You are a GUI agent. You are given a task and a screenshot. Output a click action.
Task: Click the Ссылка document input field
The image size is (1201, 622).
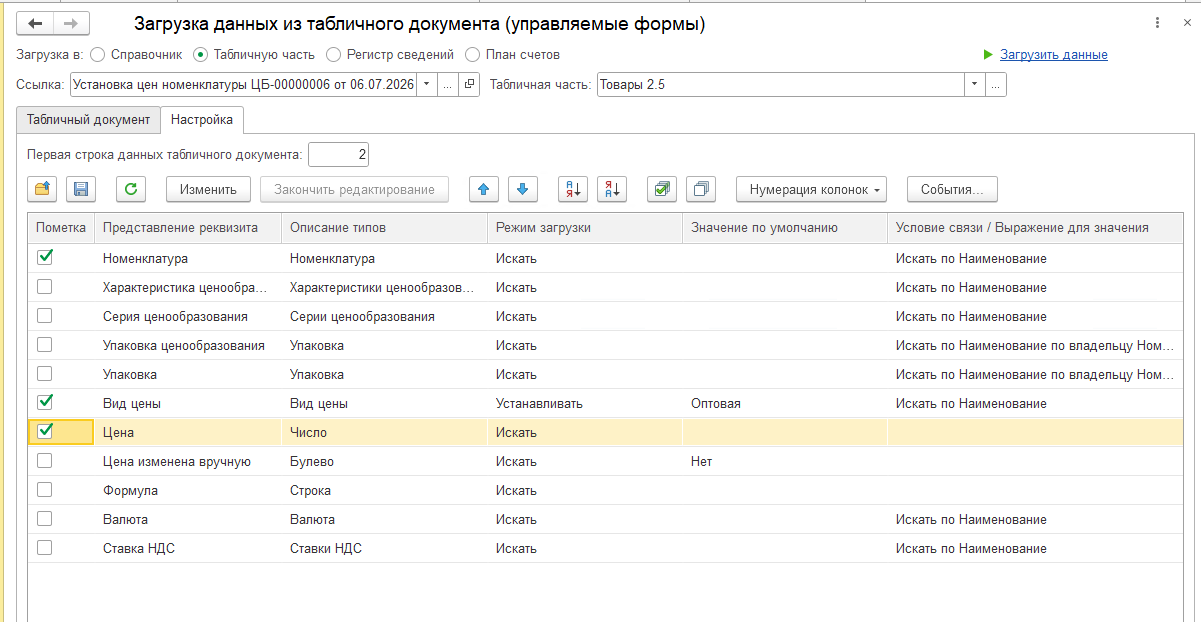coord(244,85)
